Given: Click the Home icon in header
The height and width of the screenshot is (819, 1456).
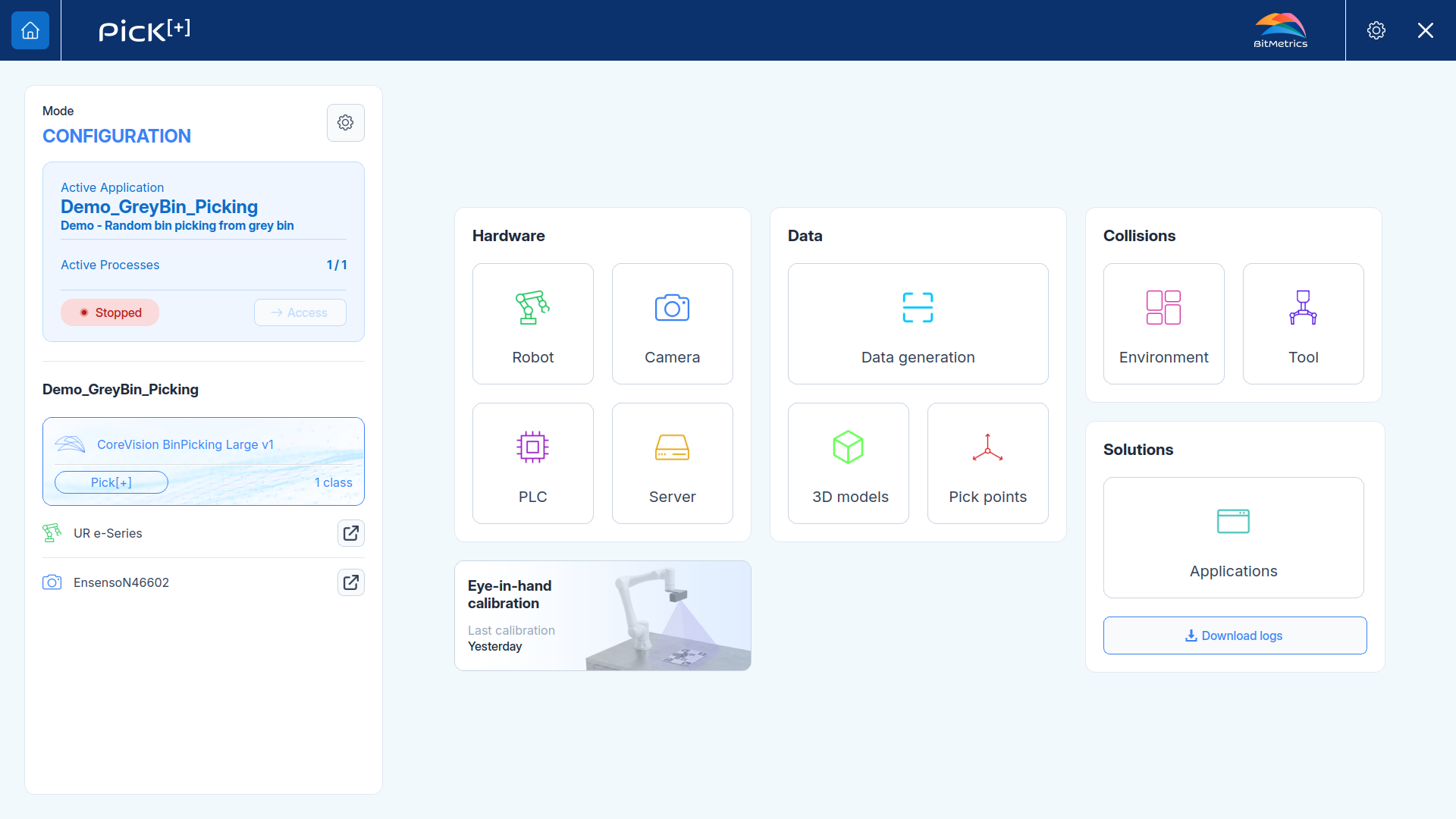Looking at the screenshot, I should coord(30,30).
